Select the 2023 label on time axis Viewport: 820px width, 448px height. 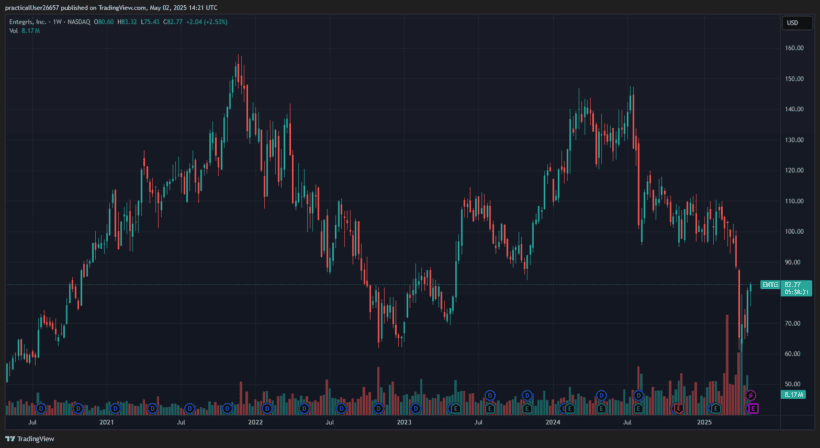pos(404,423)
